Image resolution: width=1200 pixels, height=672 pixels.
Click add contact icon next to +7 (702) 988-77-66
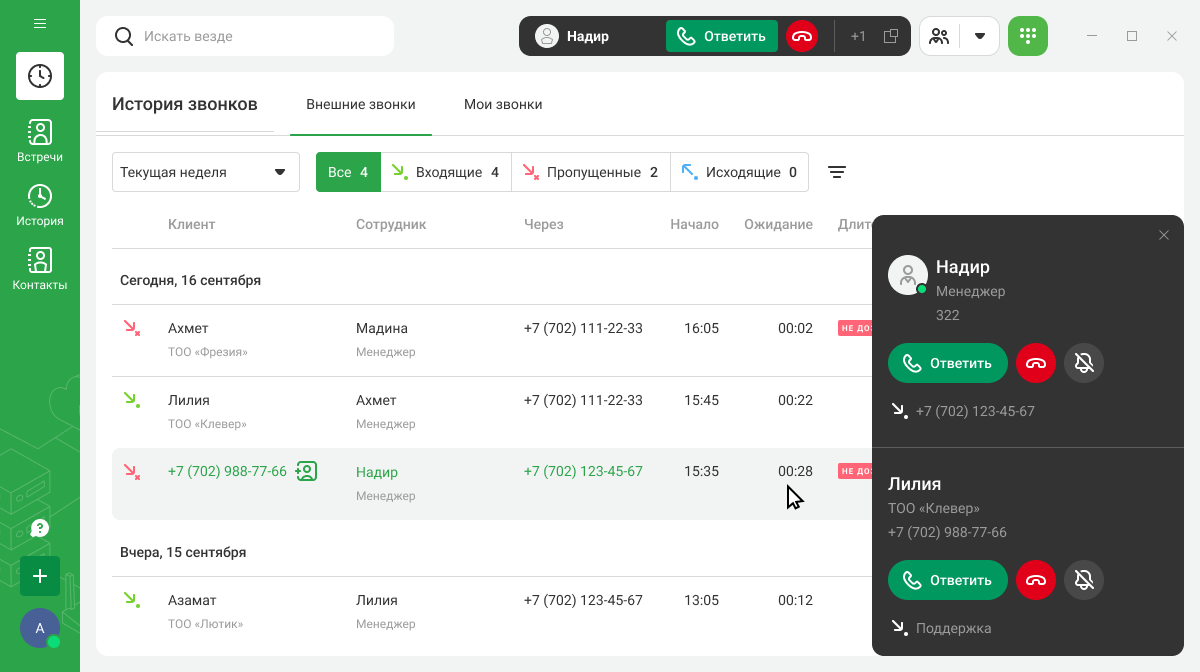click(306, 471)
